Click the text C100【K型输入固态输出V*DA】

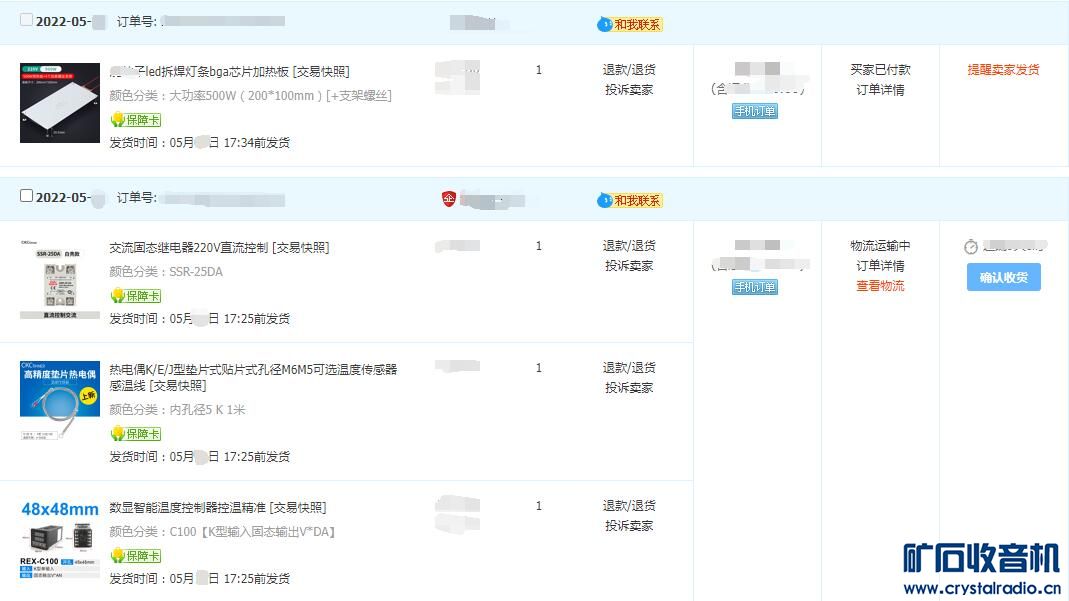tap(252, 531)
